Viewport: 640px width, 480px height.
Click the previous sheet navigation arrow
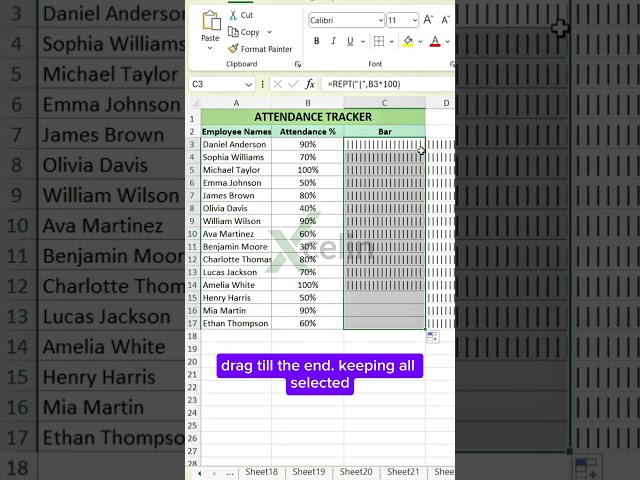(200, 473)
